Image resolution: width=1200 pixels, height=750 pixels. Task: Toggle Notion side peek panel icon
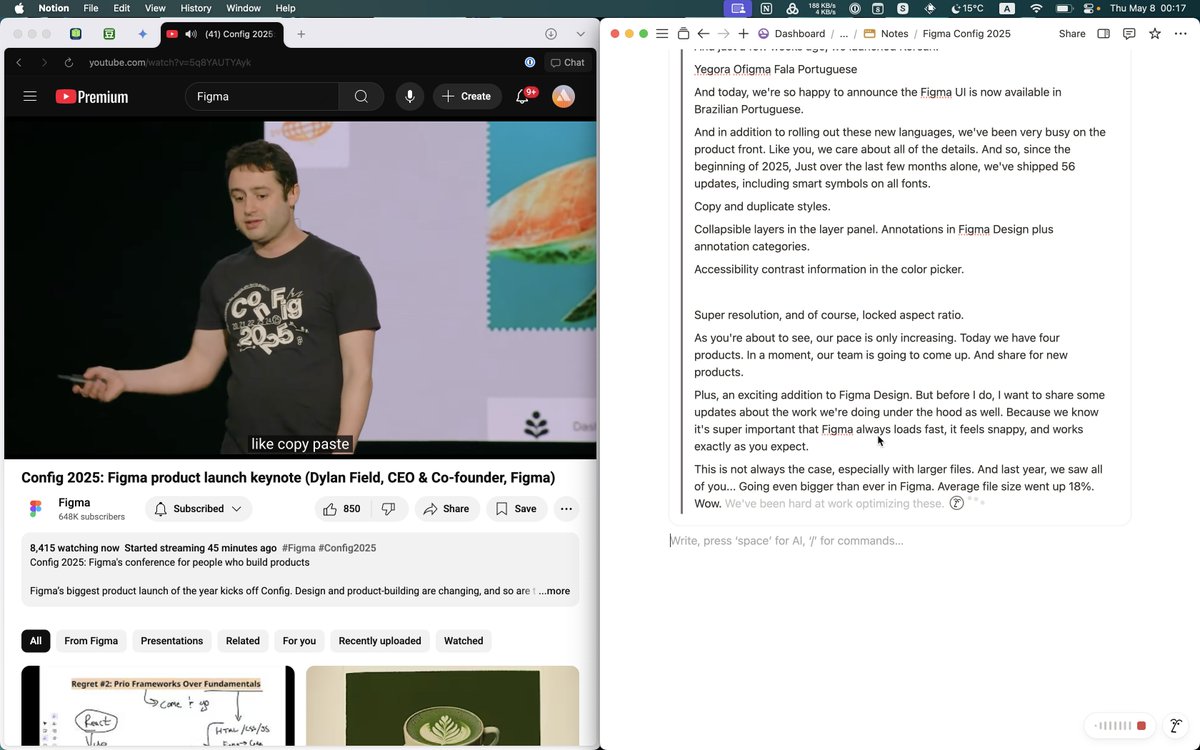click(1104, 34)
